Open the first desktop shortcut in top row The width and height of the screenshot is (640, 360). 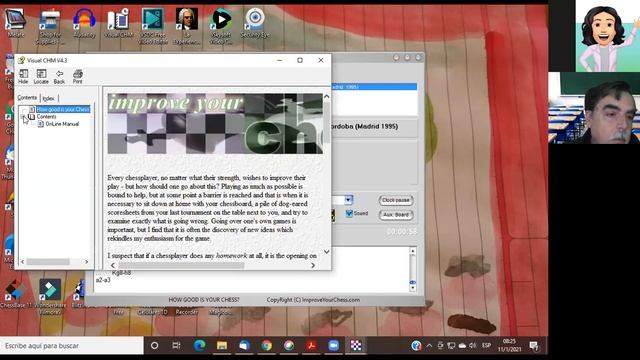[16, 24]
